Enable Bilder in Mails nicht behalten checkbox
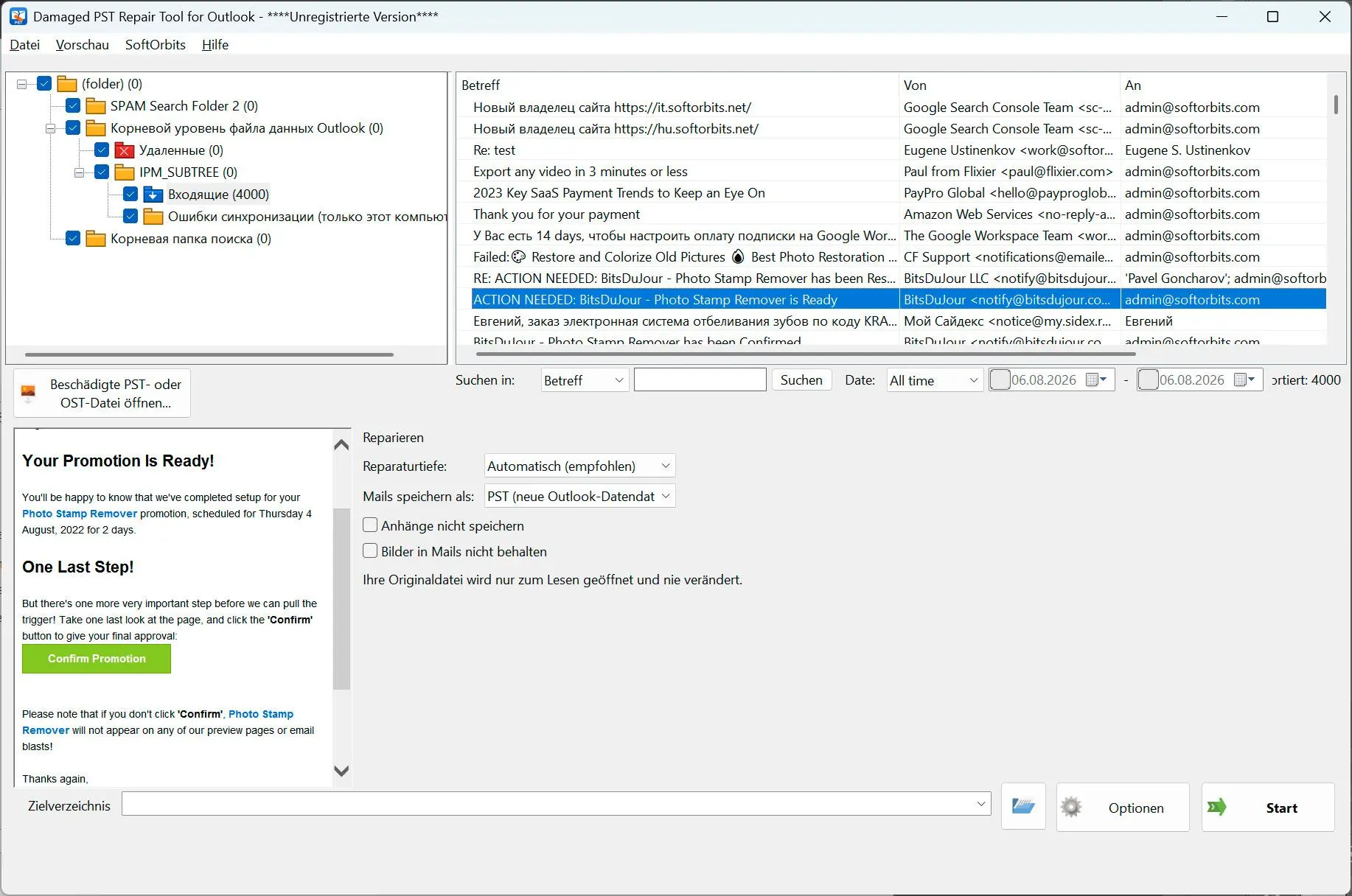 click(370, 551)
